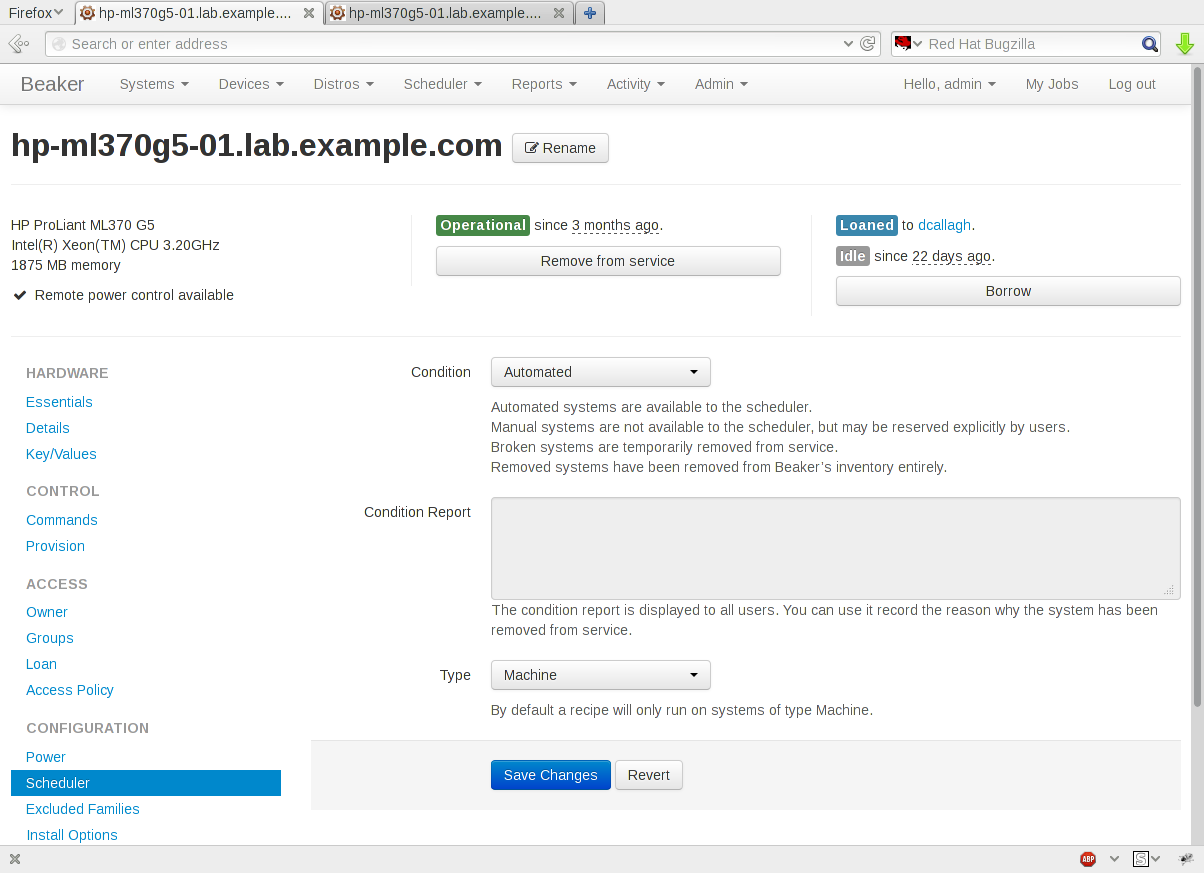Open the Install Options section
Screen dimensions: 1204x873
point(72,835)
